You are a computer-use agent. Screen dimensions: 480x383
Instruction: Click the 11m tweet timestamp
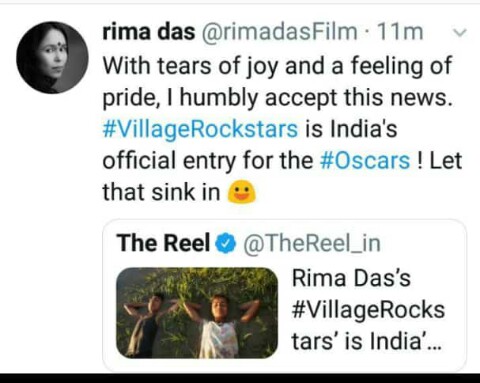click(x=400, y=32)
